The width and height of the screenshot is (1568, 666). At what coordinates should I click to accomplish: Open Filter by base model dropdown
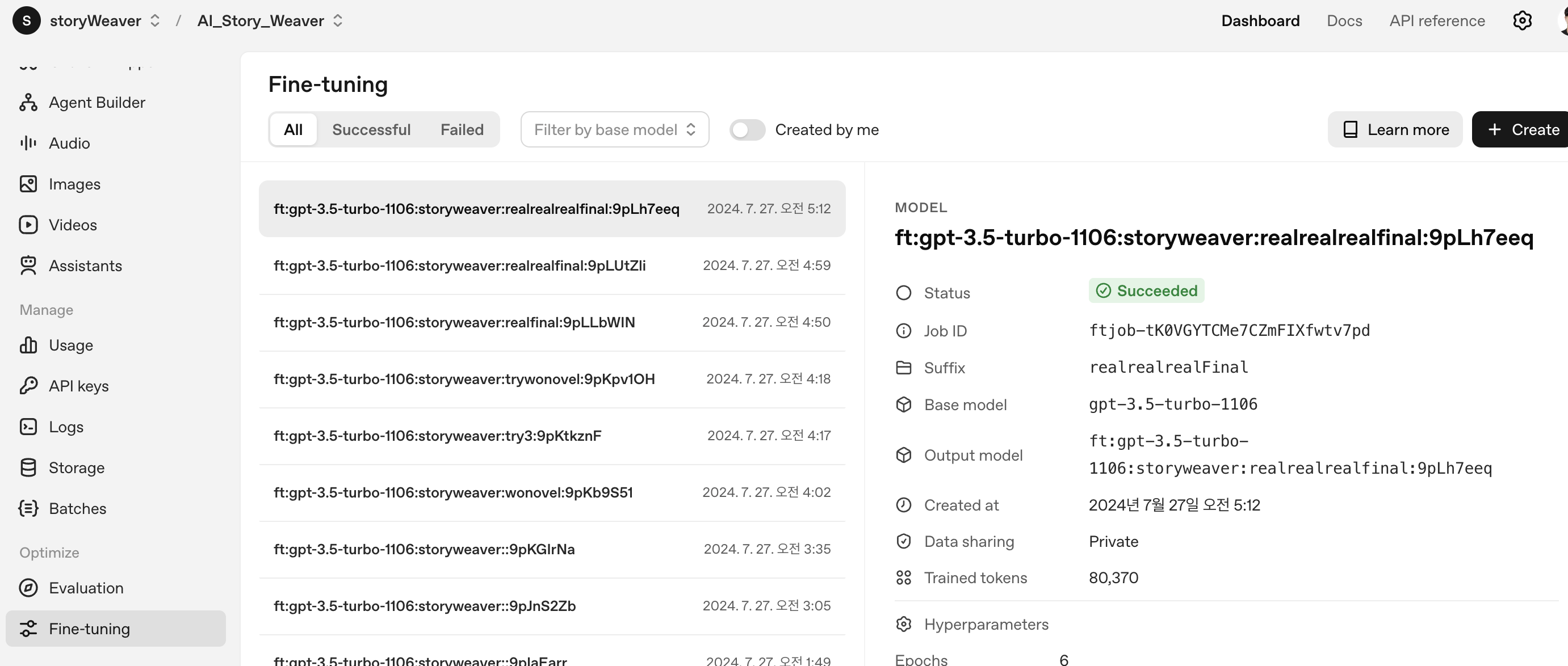614,129
